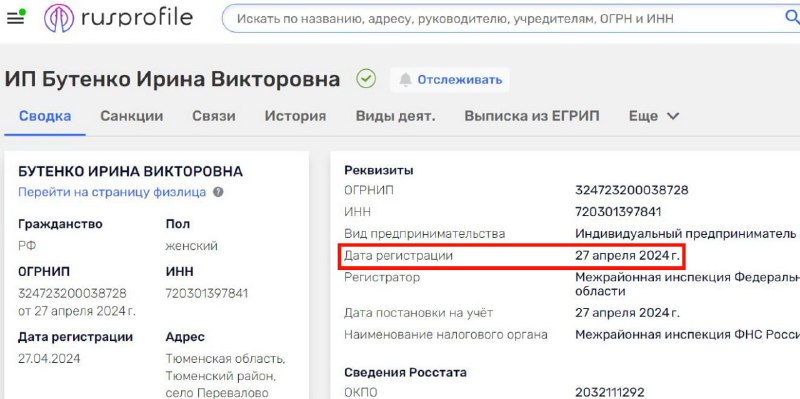This screenshot has height=399, width=800.
Task: Open the Виды деят. tab
Action: click(395, 116)
